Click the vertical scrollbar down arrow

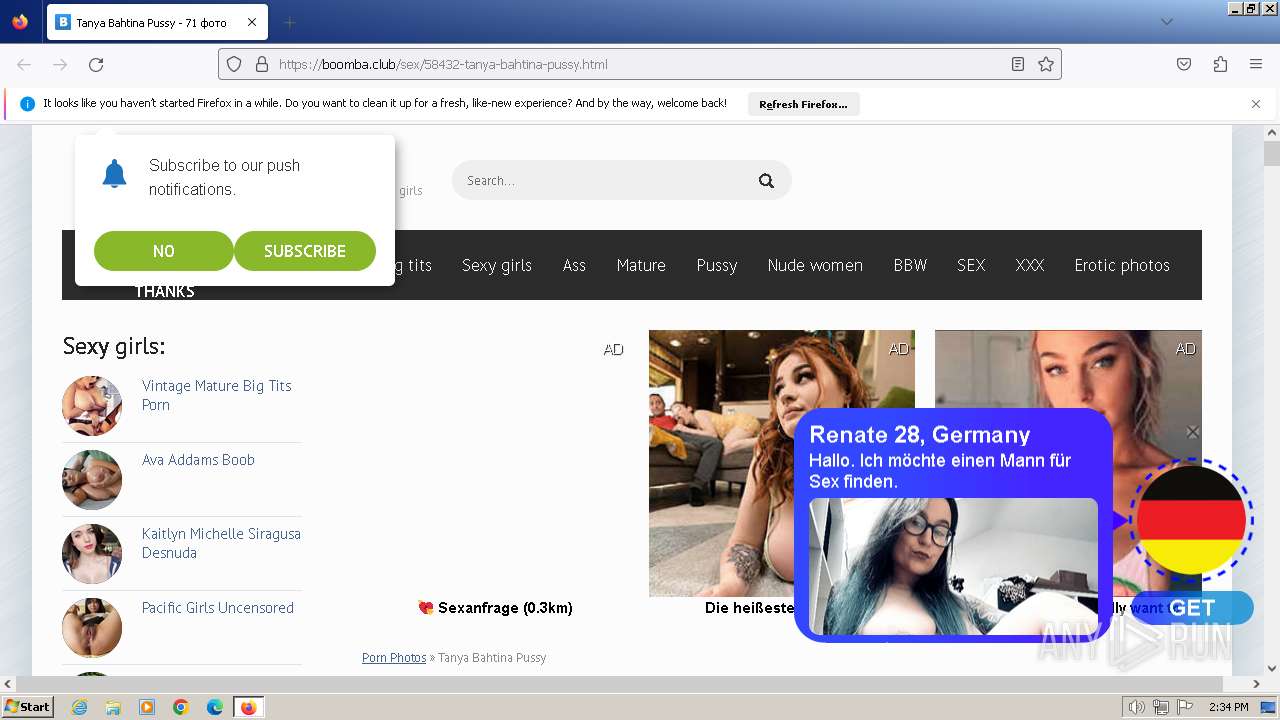[x=1272, y=668]
